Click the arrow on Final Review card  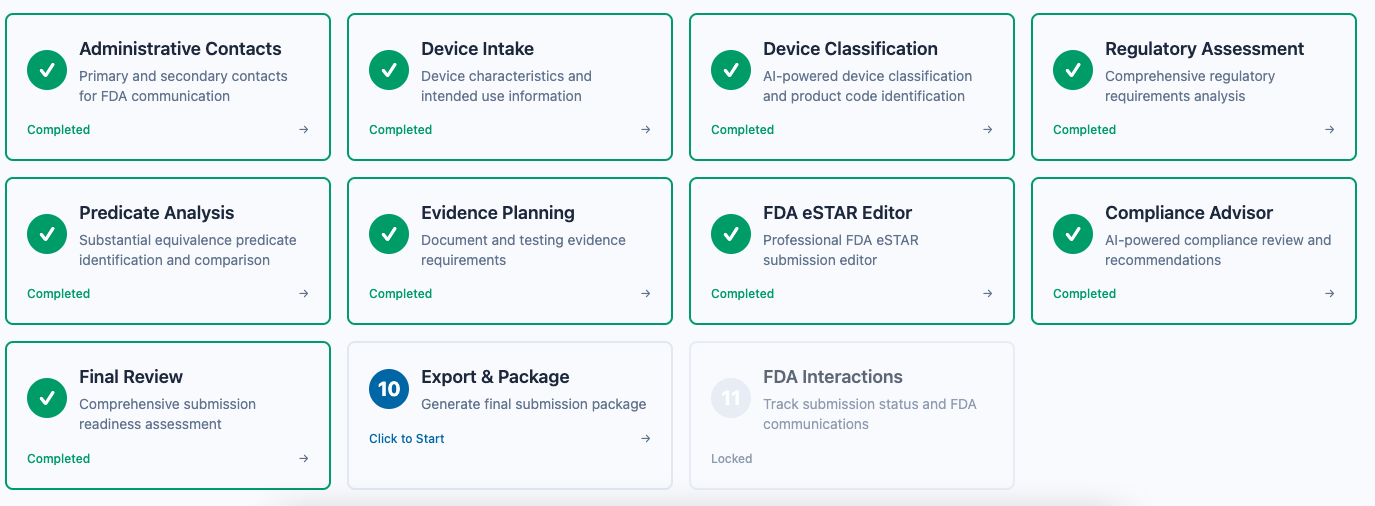coord(304,459)
